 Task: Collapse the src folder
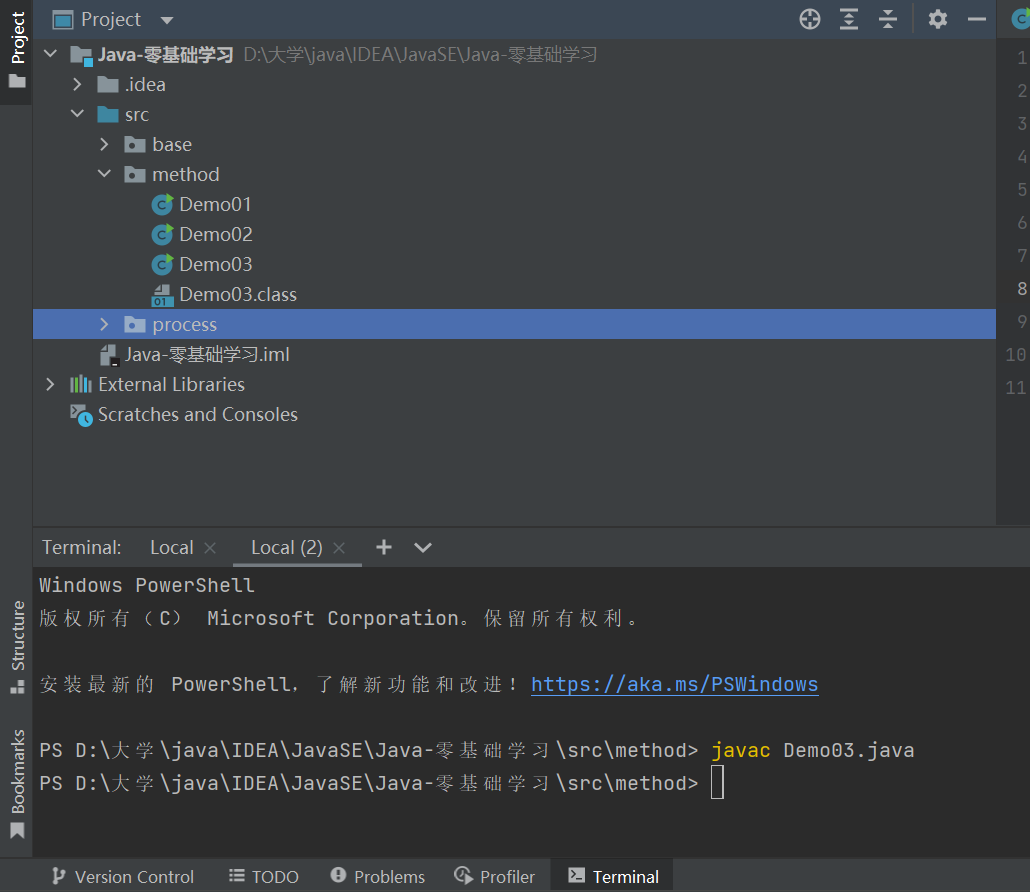click(77, 114)
